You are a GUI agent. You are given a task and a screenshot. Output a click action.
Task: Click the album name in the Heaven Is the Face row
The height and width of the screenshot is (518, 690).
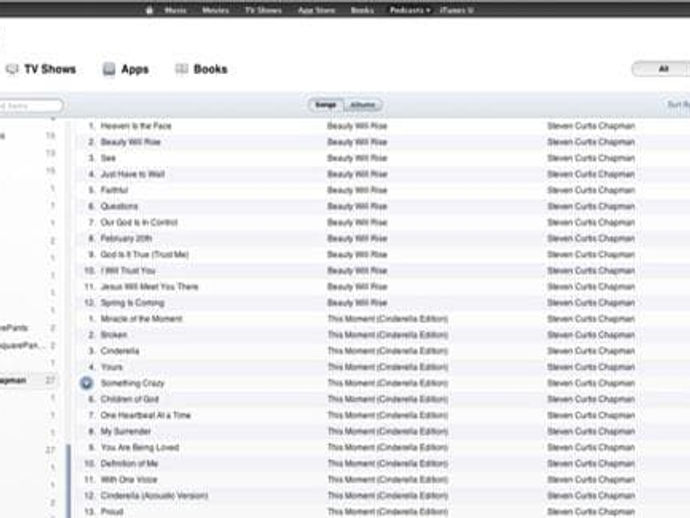[x=357, y=126]
